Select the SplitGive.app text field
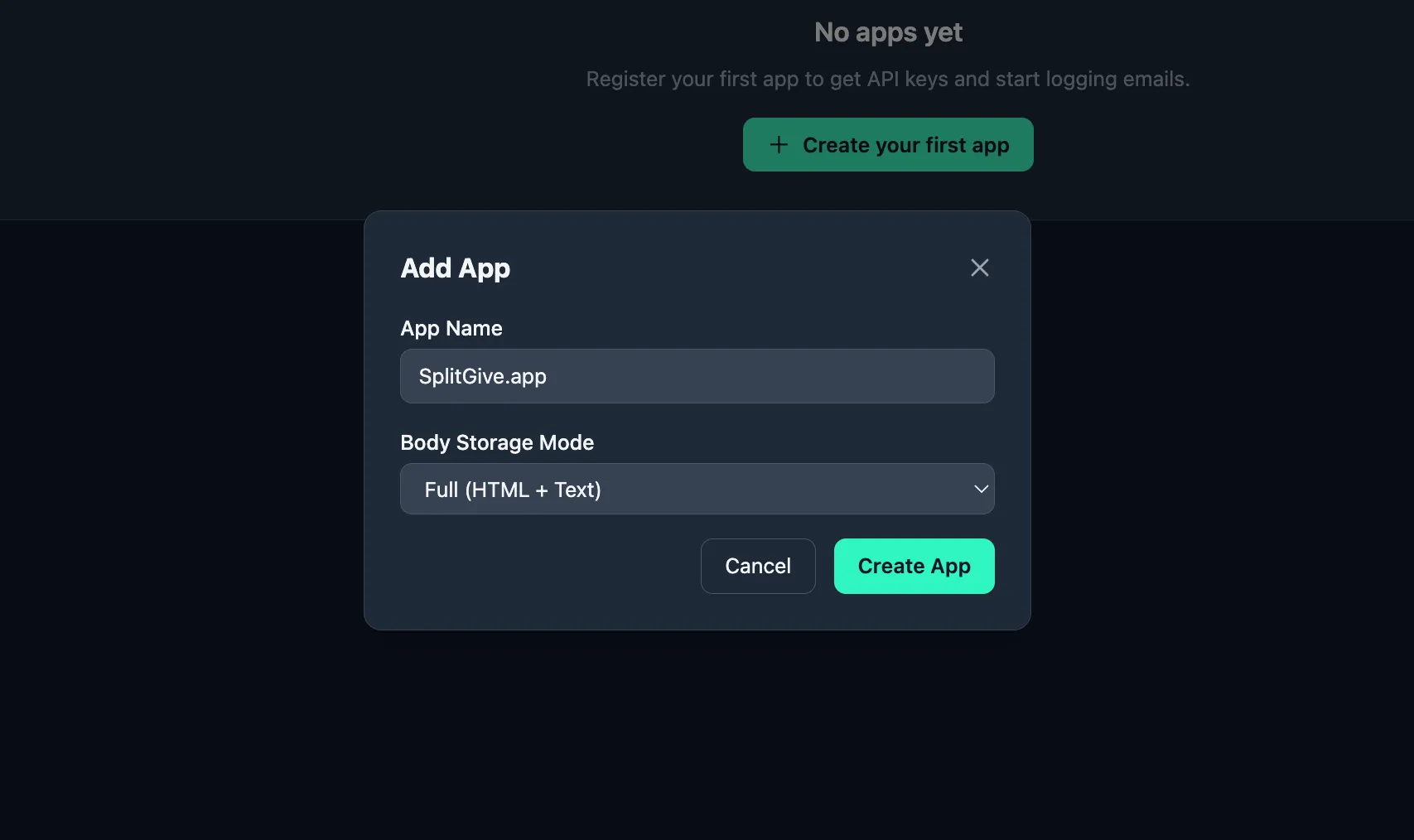The image size is (1414, 840). tap(697, 376)
